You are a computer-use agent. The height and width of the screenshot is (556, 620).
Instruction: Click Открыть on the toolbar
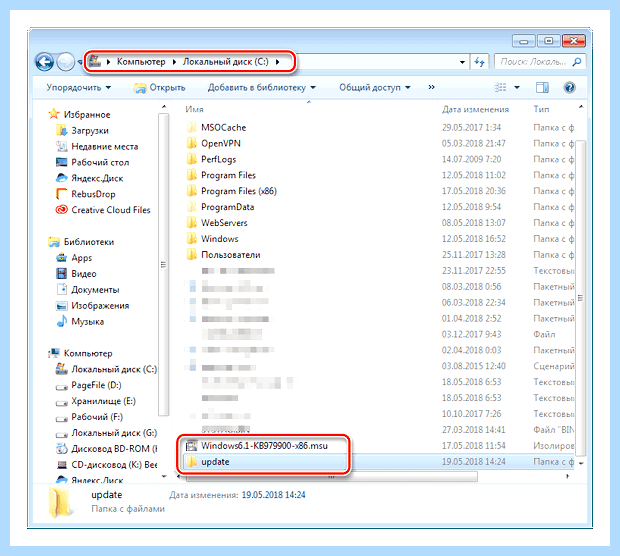click(160, 87)
